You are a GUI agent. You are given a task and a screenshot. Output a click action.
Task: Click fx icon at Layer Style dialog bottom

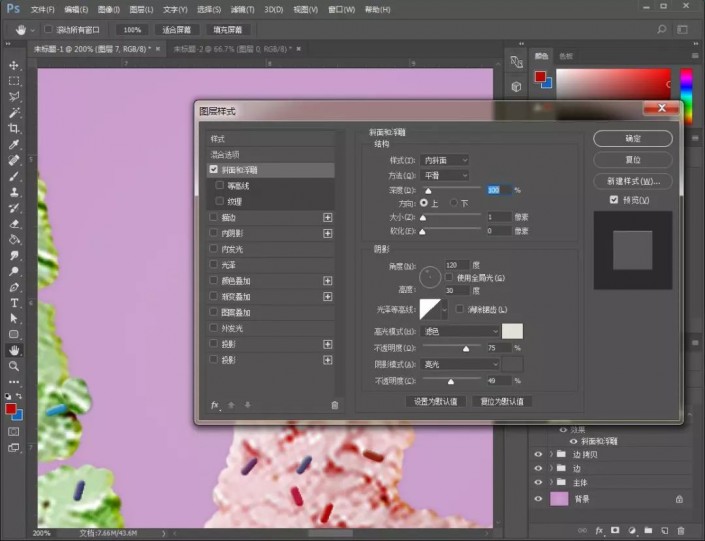pos(215,405)
